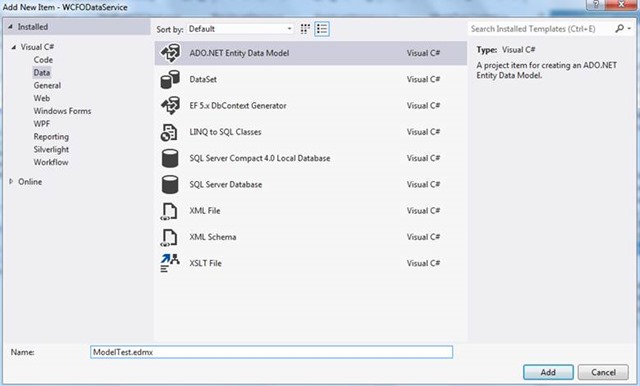Select the XSLT File template icon

tap(170, 263)
